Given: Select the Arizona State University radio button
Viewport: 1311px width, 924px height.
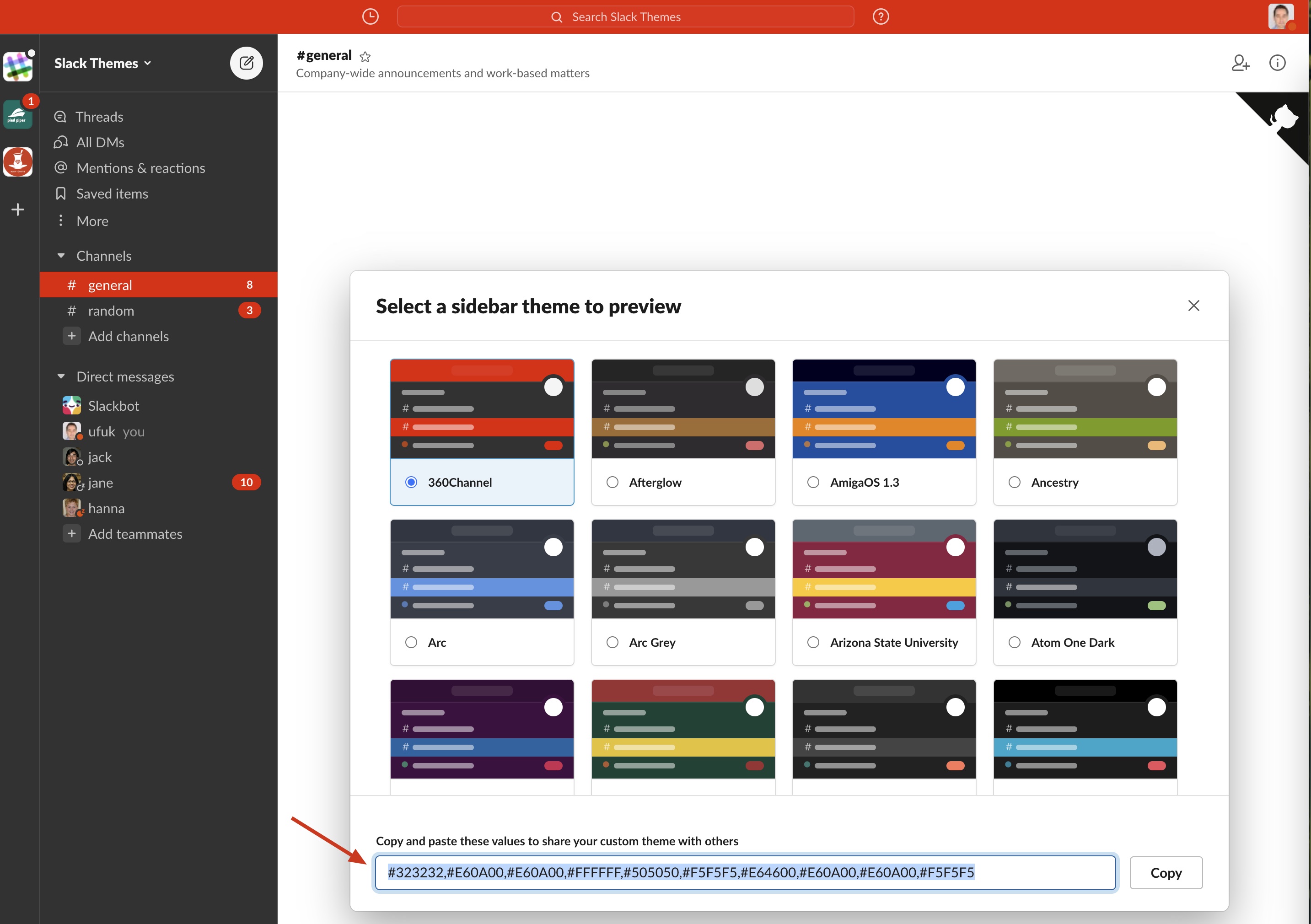Looking at the screenshot, I should point(813,642).
